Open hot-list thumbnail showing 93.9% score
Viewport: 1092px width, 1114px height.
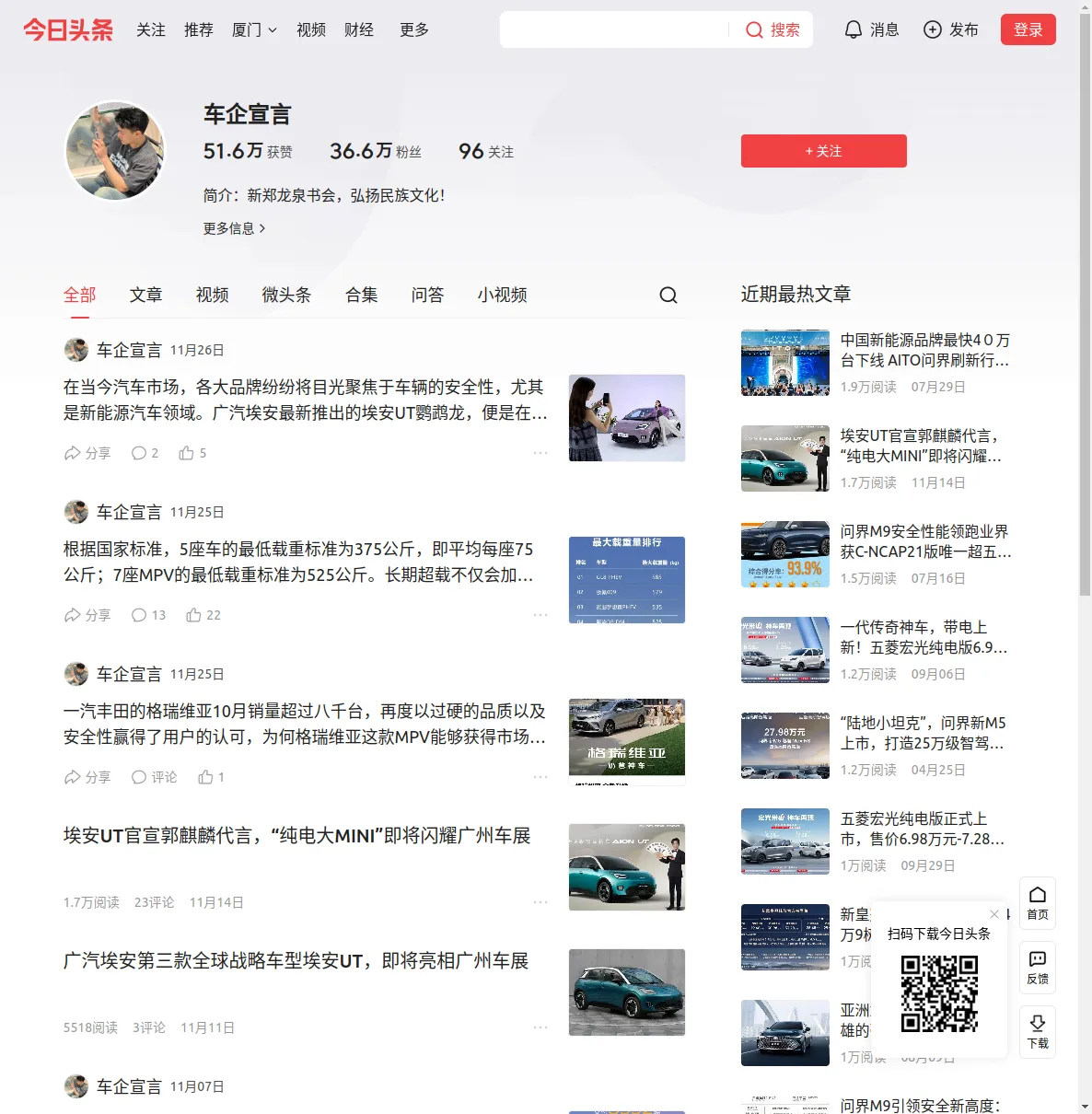click(x=785, y=554)
